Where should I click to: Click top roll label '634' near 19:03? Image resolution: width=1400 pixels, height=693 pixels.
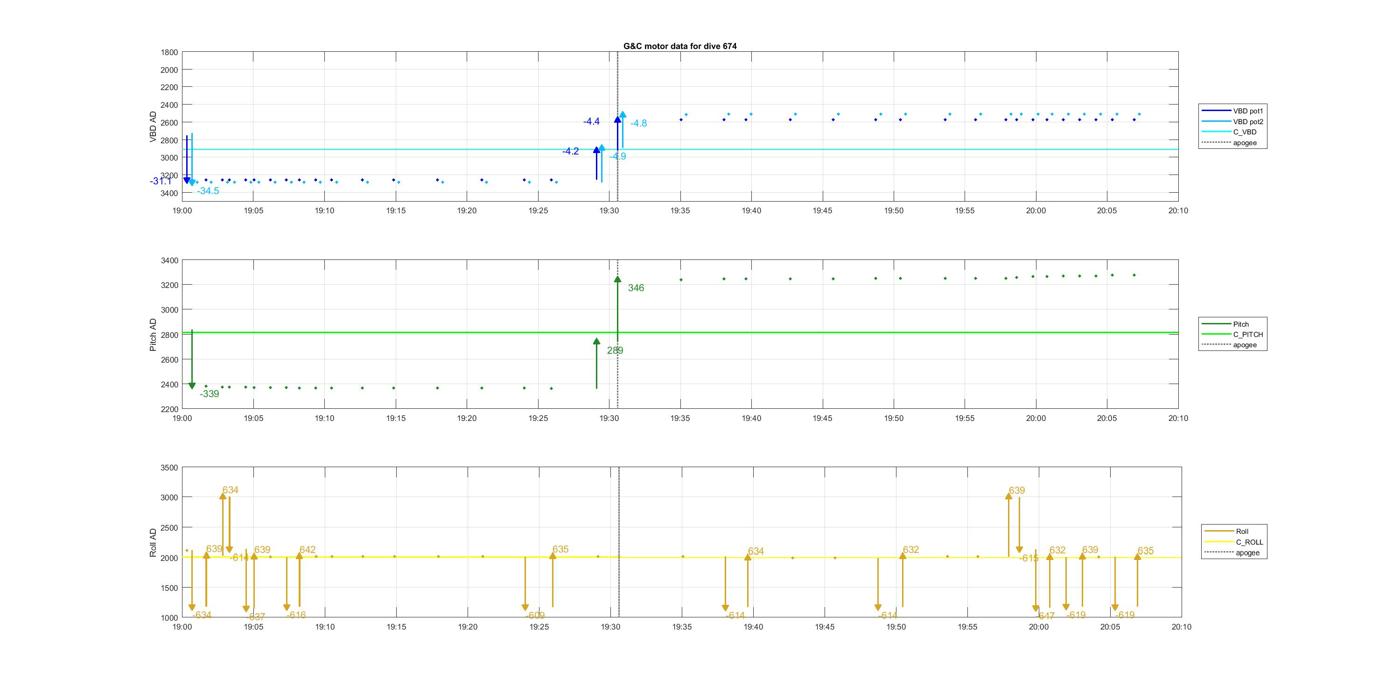[231, 490]
